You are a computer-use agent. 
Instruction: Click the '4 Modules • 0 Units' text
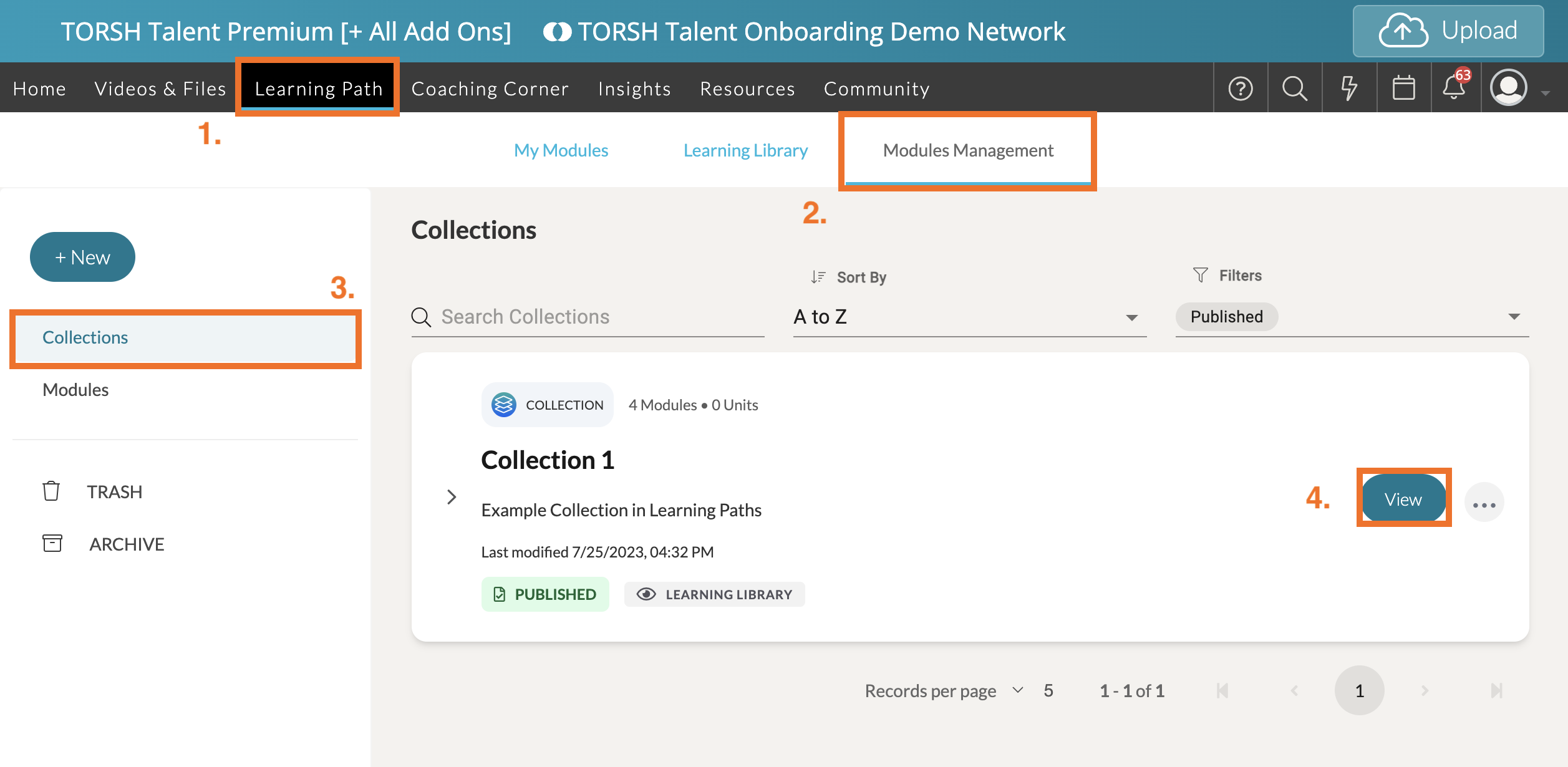click(693, 405)
